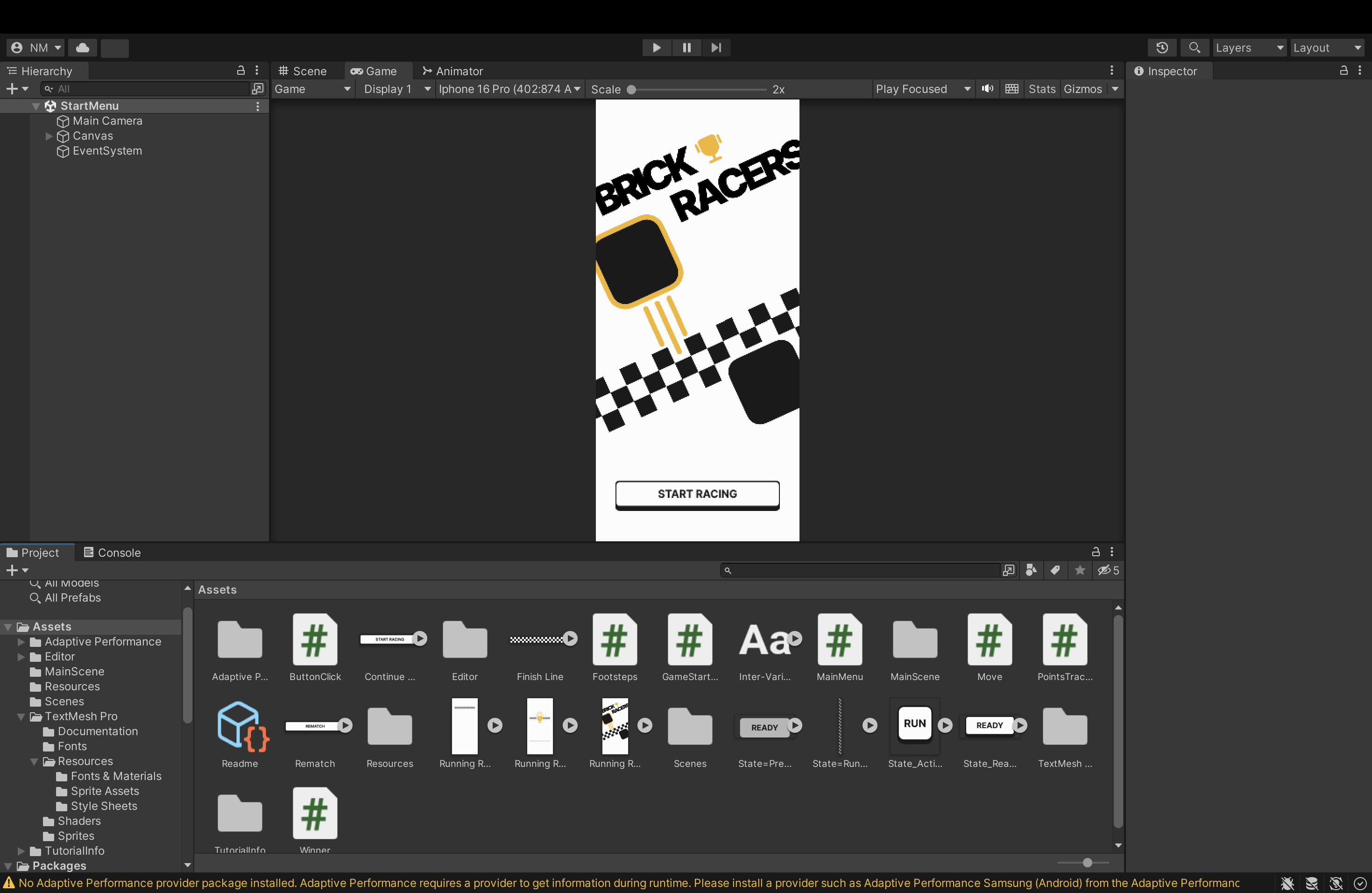Click the global search magnifier icon

point(1195,48)
